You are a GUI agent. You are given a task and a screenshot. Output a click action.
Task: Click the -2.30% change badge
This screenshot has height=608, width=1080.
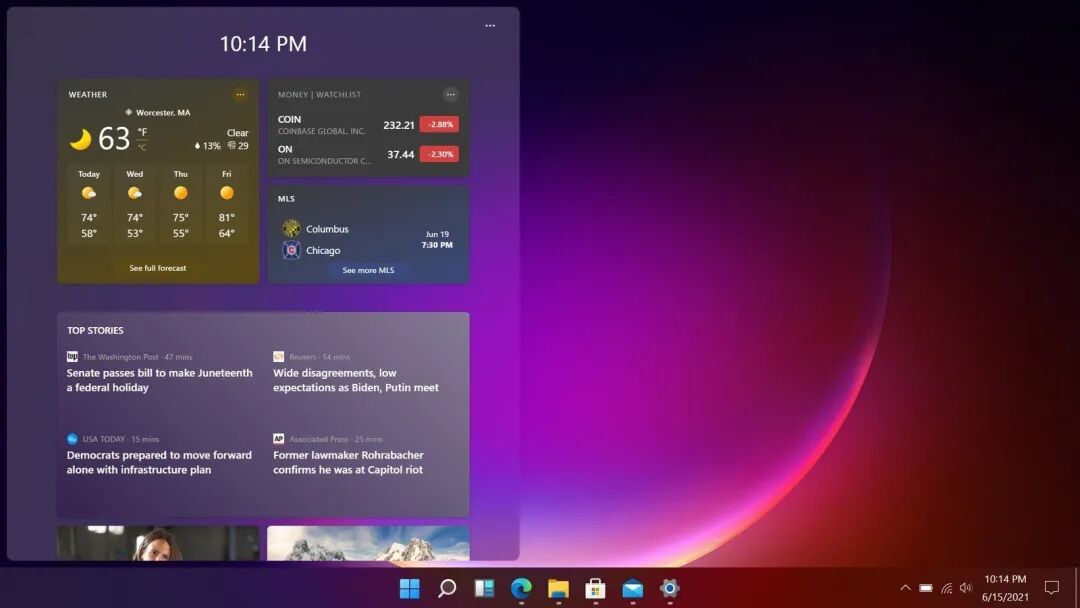click(x=439, y=154)
